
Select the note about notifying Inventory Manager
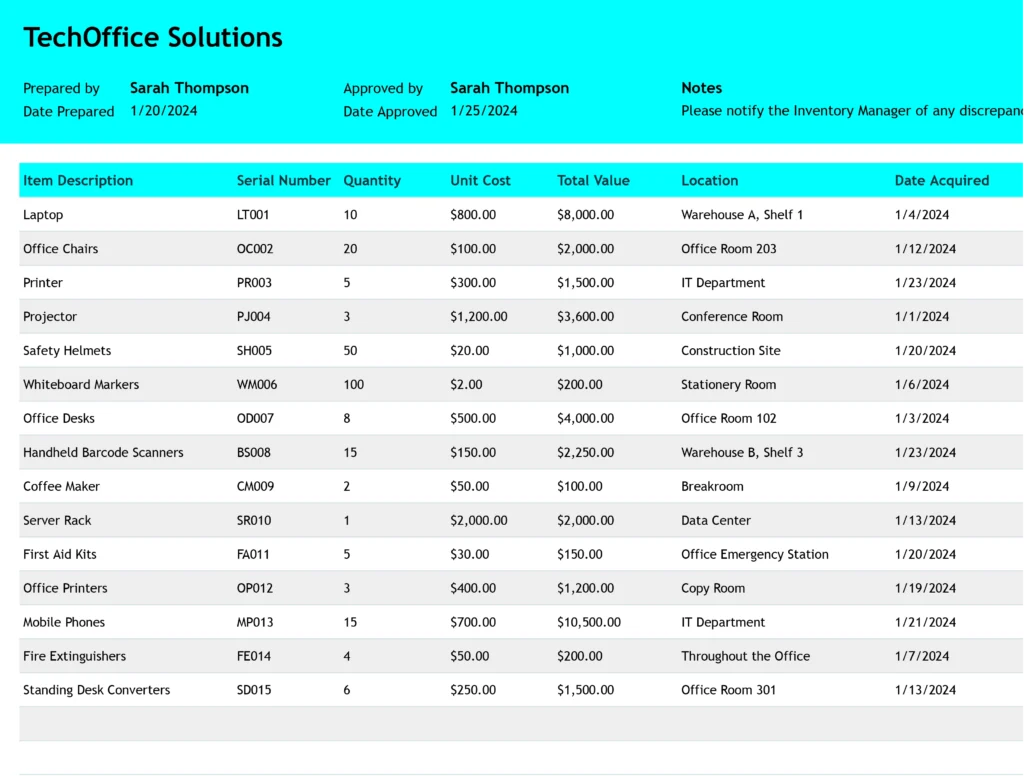(x=852, y=111)
